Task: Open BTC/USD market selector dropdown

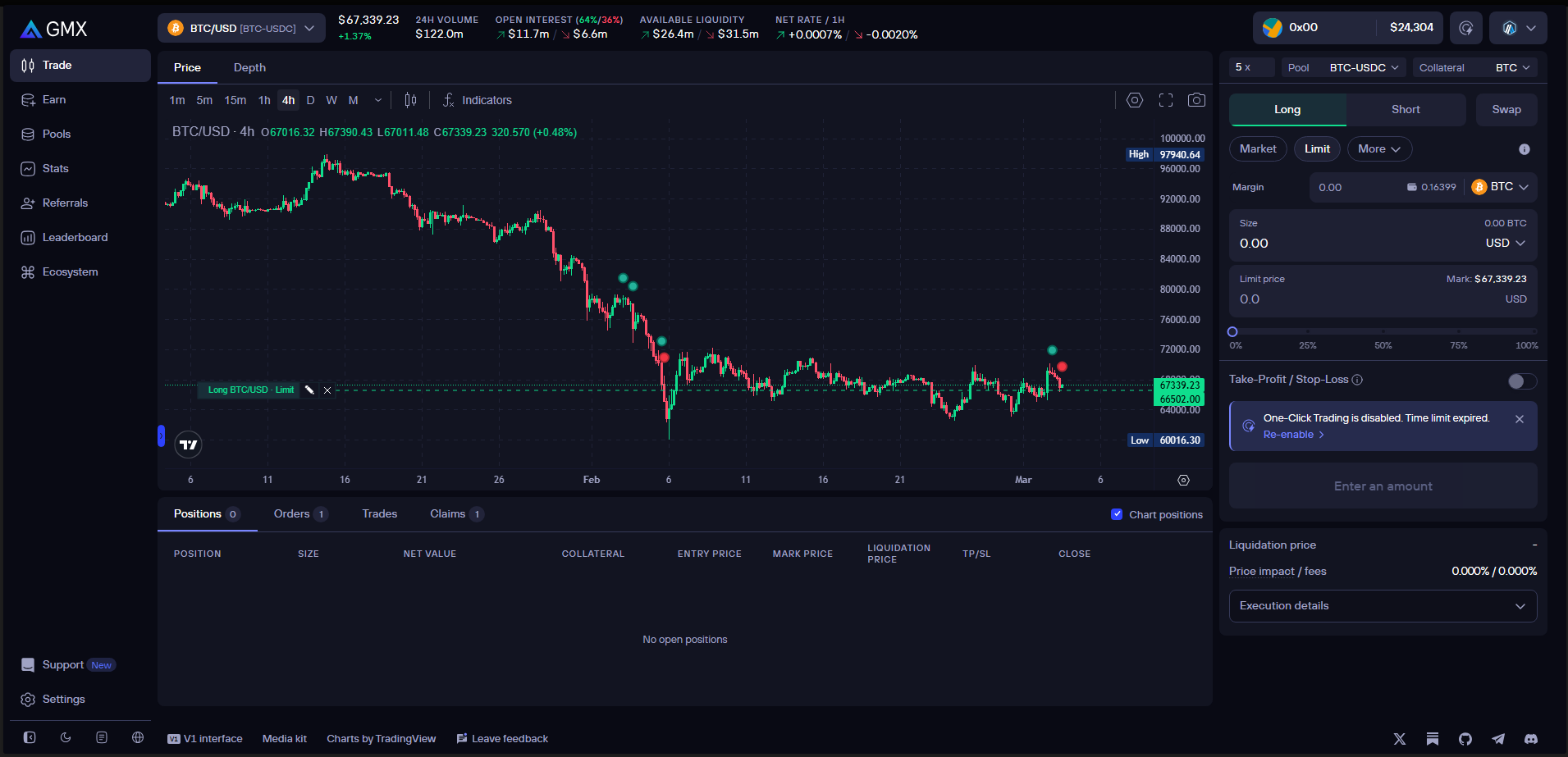Action: click(241, 28)
